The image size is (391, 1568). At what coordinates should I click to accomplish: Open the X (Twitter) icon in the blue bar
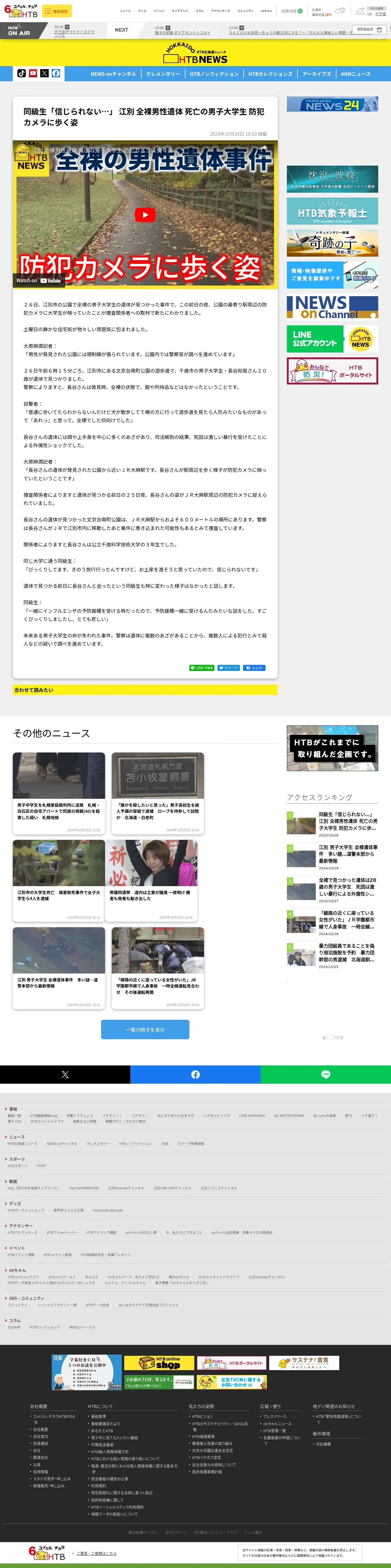pos(44,73)
